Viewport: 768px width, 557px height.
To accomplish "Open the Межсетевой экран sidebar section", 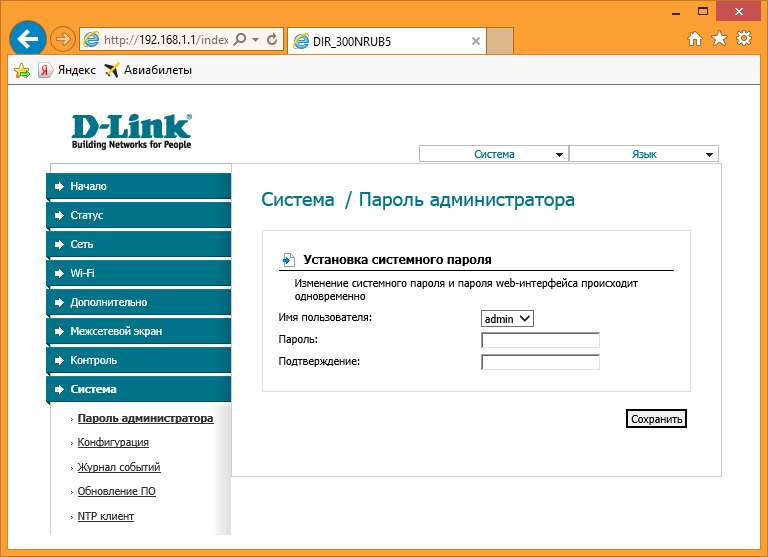I will [139, 331].
